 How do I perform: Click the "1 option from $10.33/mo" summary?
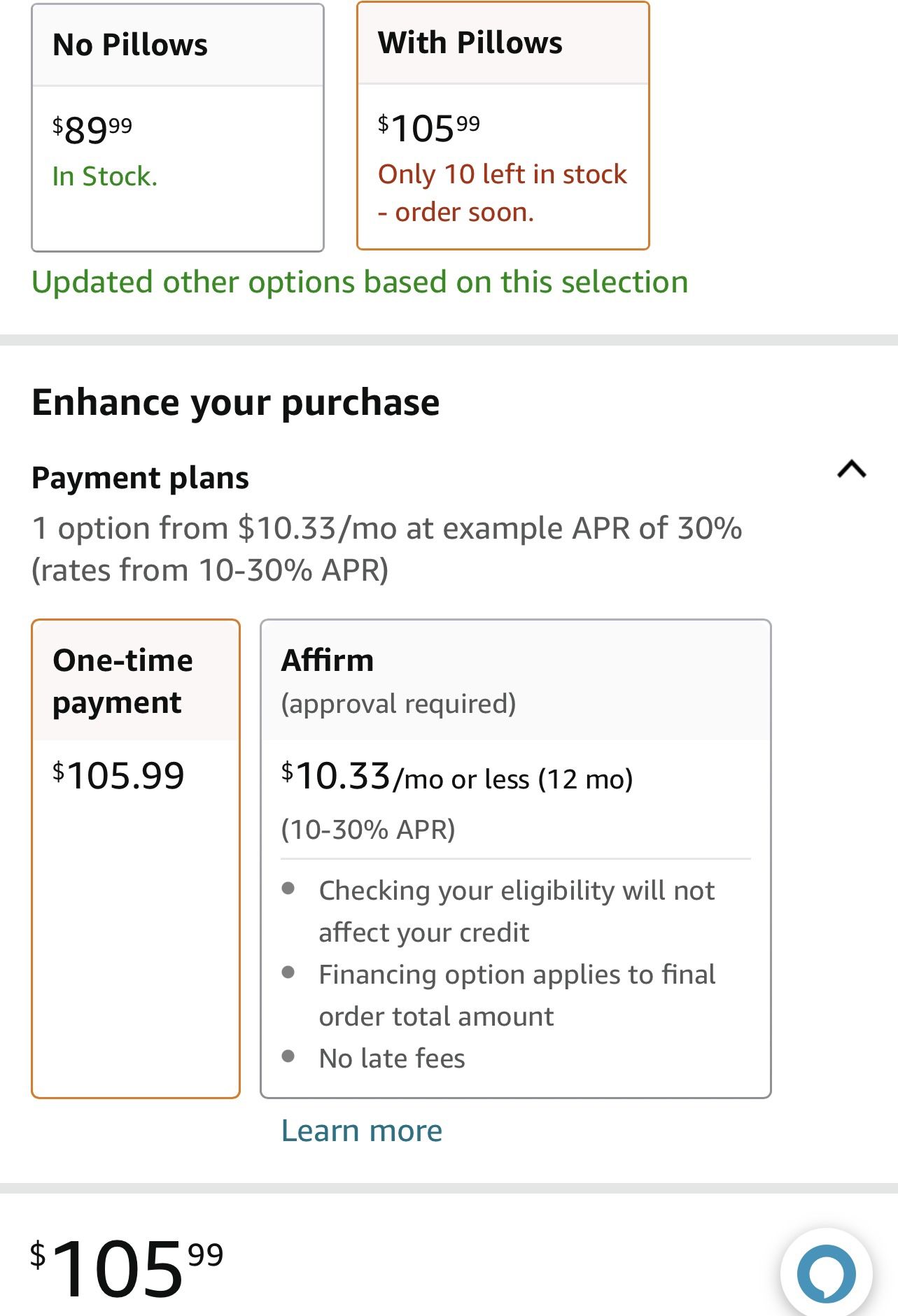(x=386, y=549)
